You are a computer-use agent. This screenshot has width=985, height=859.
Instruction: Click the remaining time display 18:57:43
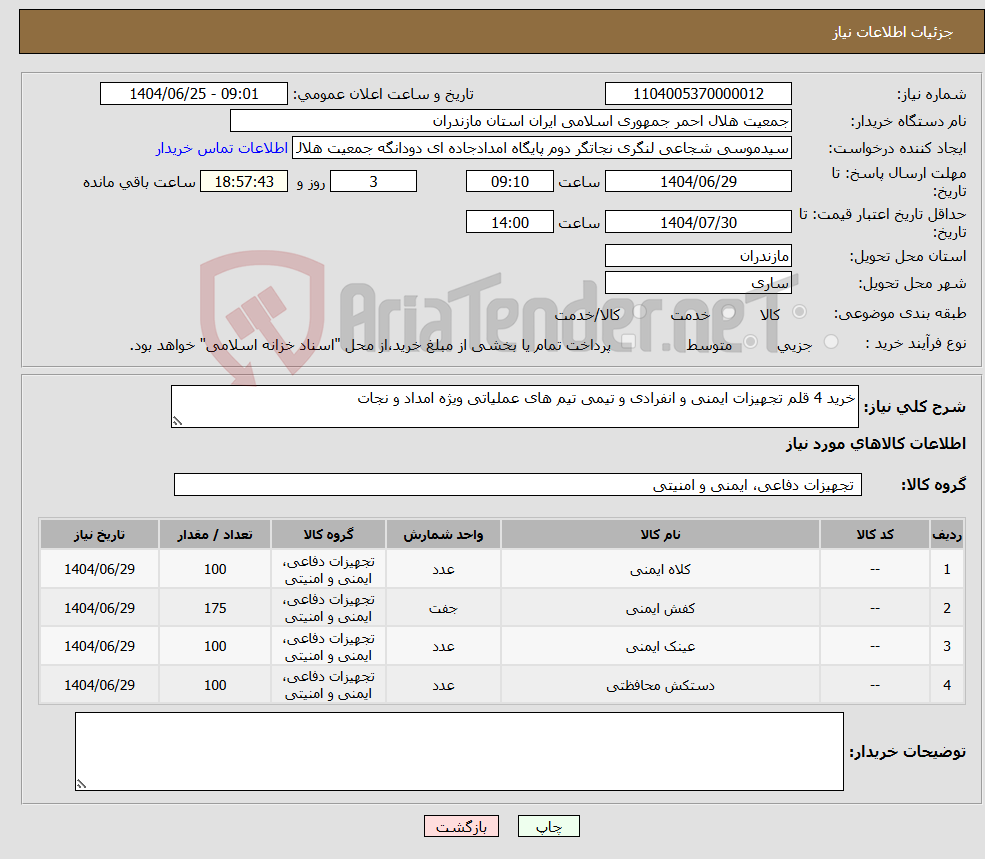click(244, 181)
